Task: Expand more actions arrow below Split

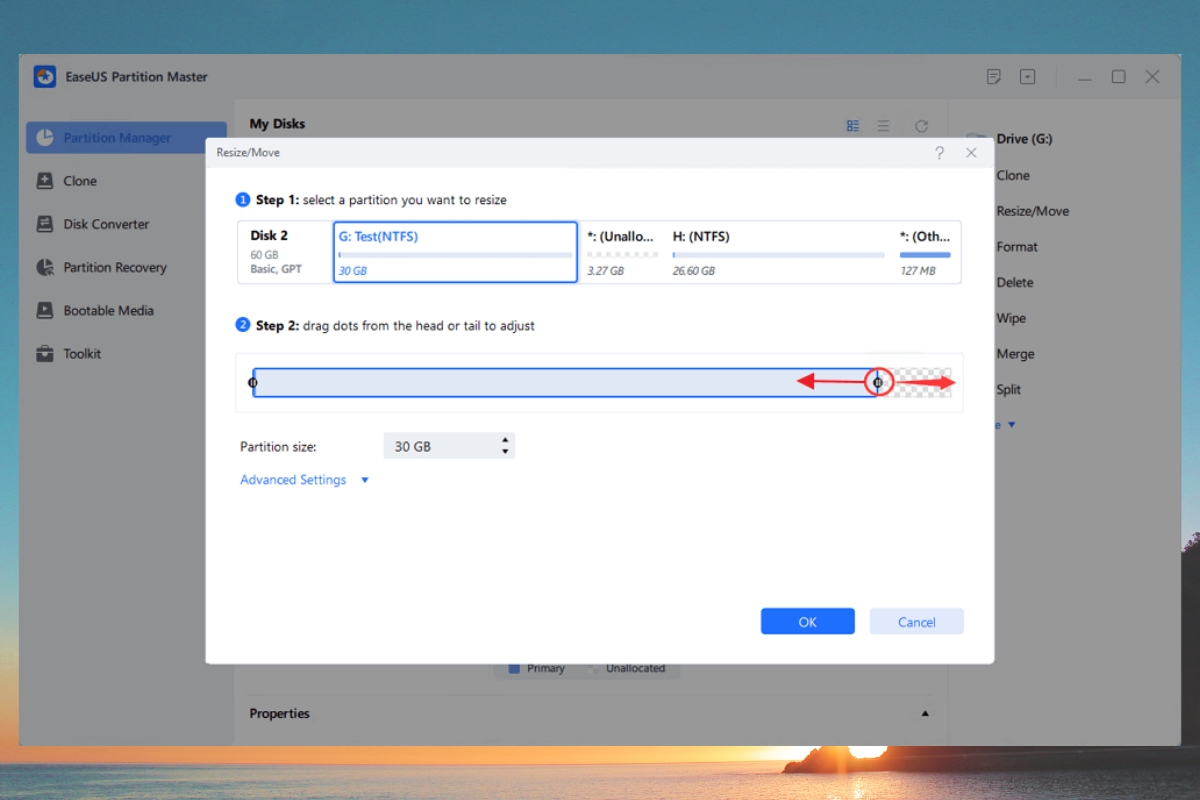Action: point(1011,425)
